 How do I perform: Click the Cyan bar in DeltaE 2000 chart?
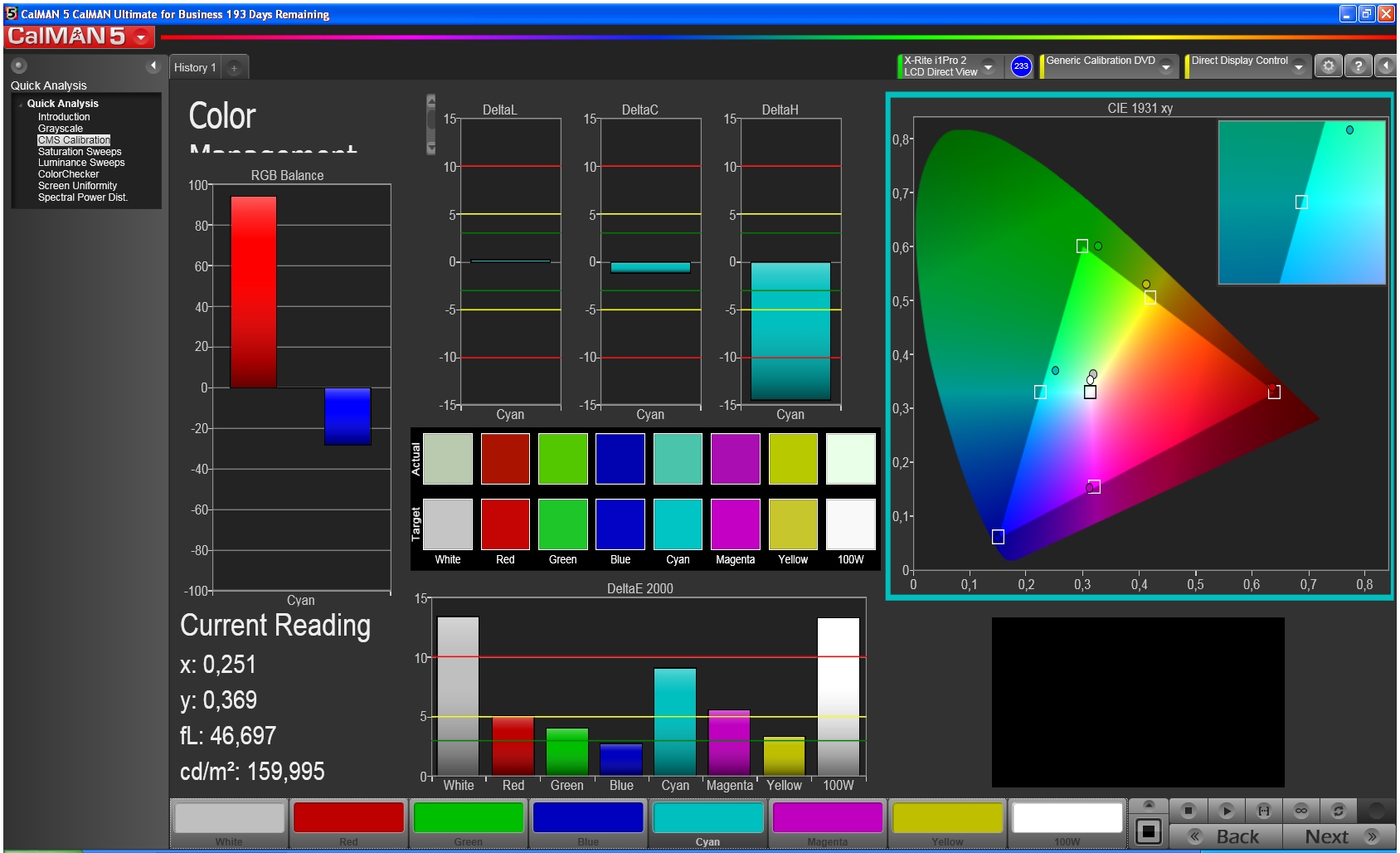click(675, 722)
